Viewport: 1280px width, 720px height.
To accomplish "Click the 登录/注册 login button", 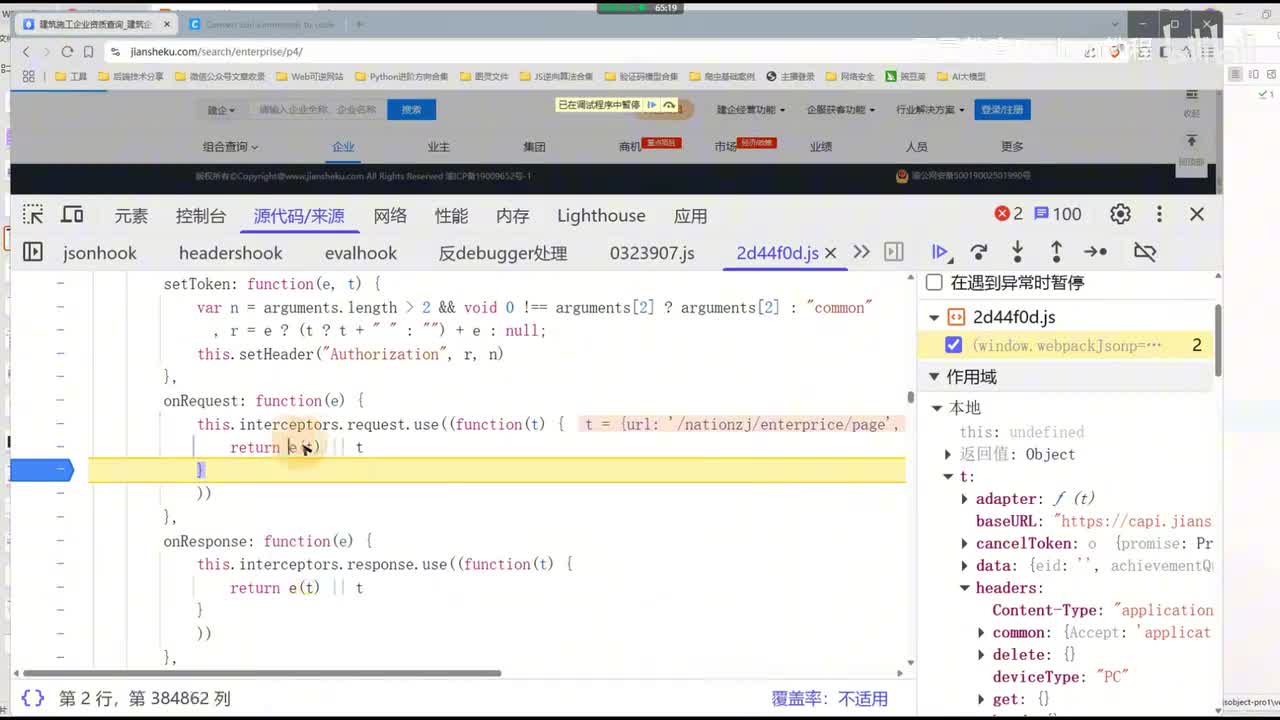I will click(x=1002, y=110).
